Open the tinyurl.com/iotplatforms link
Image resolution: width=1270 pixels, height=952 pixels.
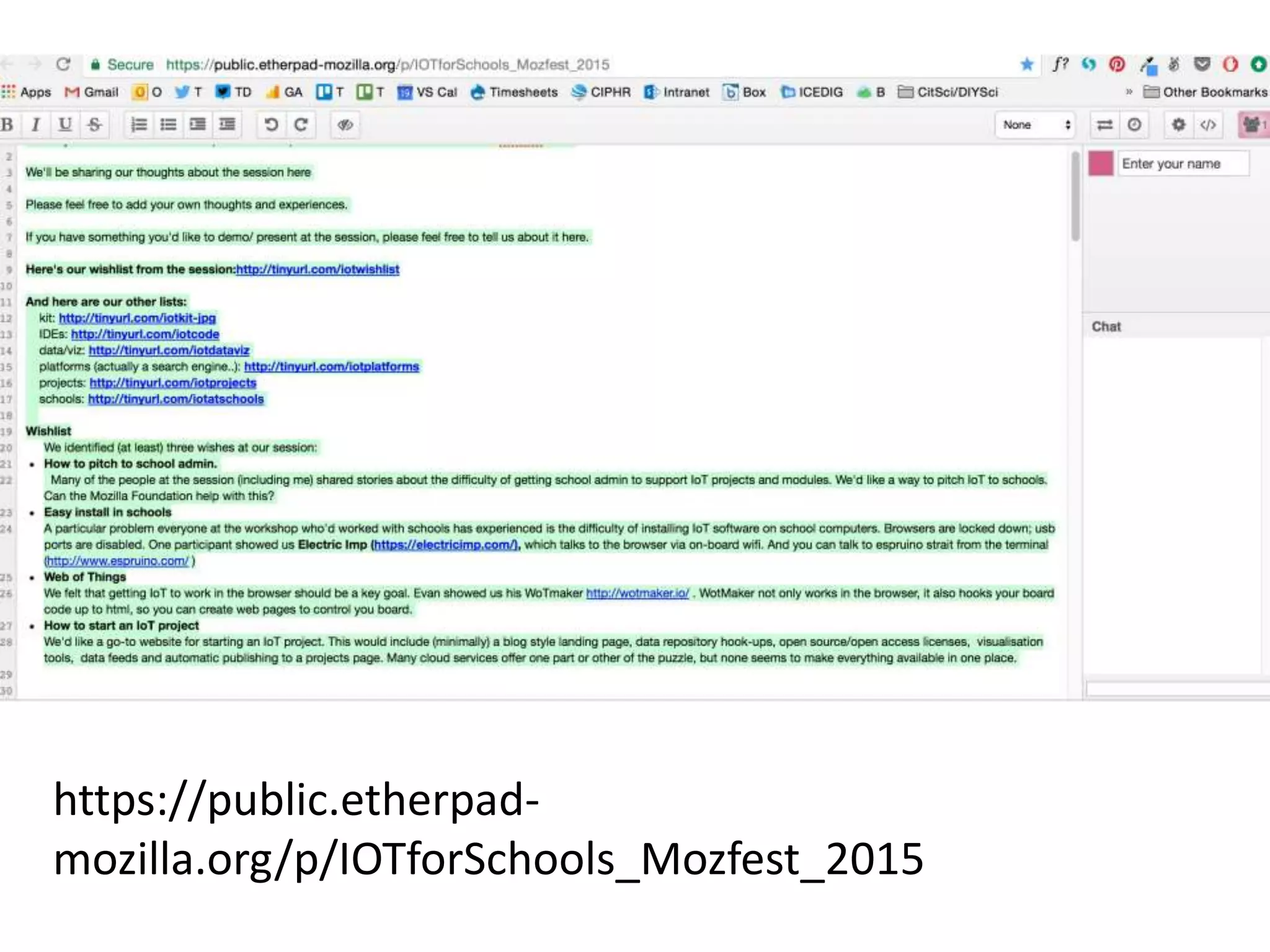coord(331,366)
